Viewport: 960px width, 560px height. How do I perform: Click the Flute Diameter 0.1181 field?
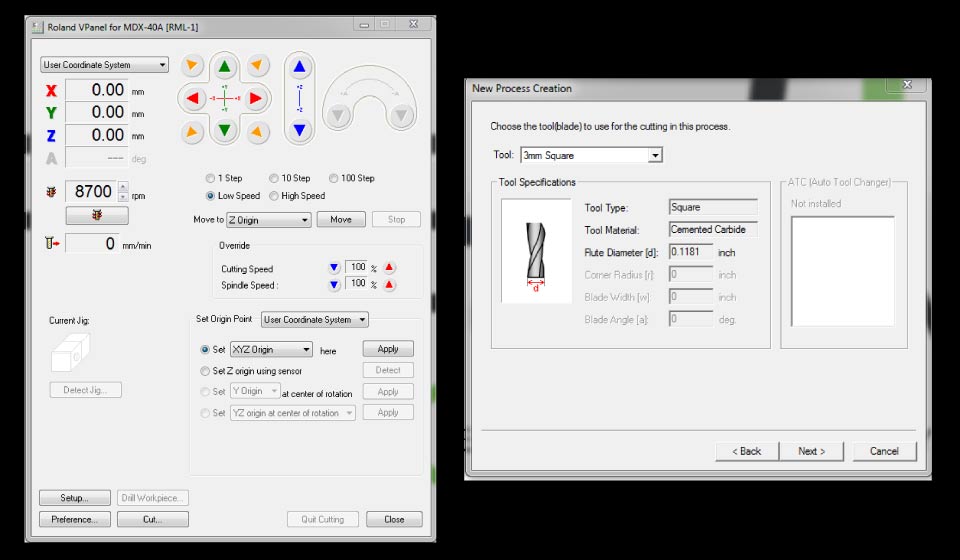[691, 252]
